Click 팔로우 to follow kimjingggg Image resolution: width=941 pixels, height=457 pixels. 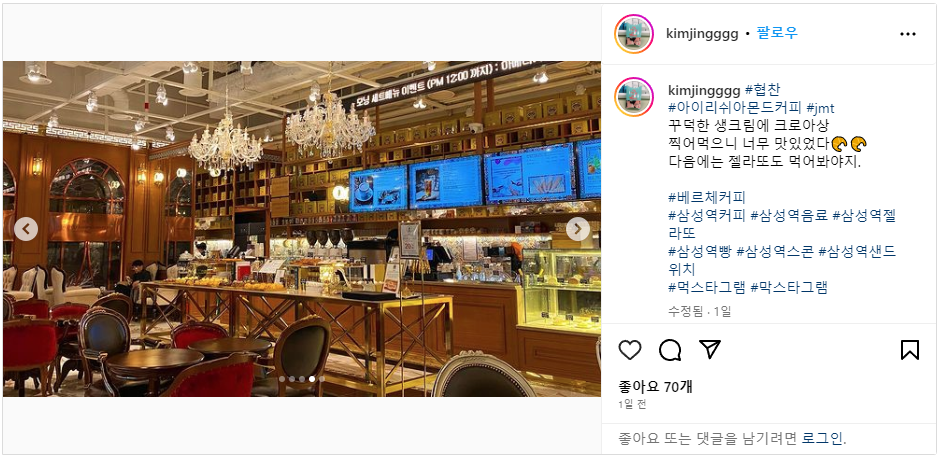(x=777, y=33)
